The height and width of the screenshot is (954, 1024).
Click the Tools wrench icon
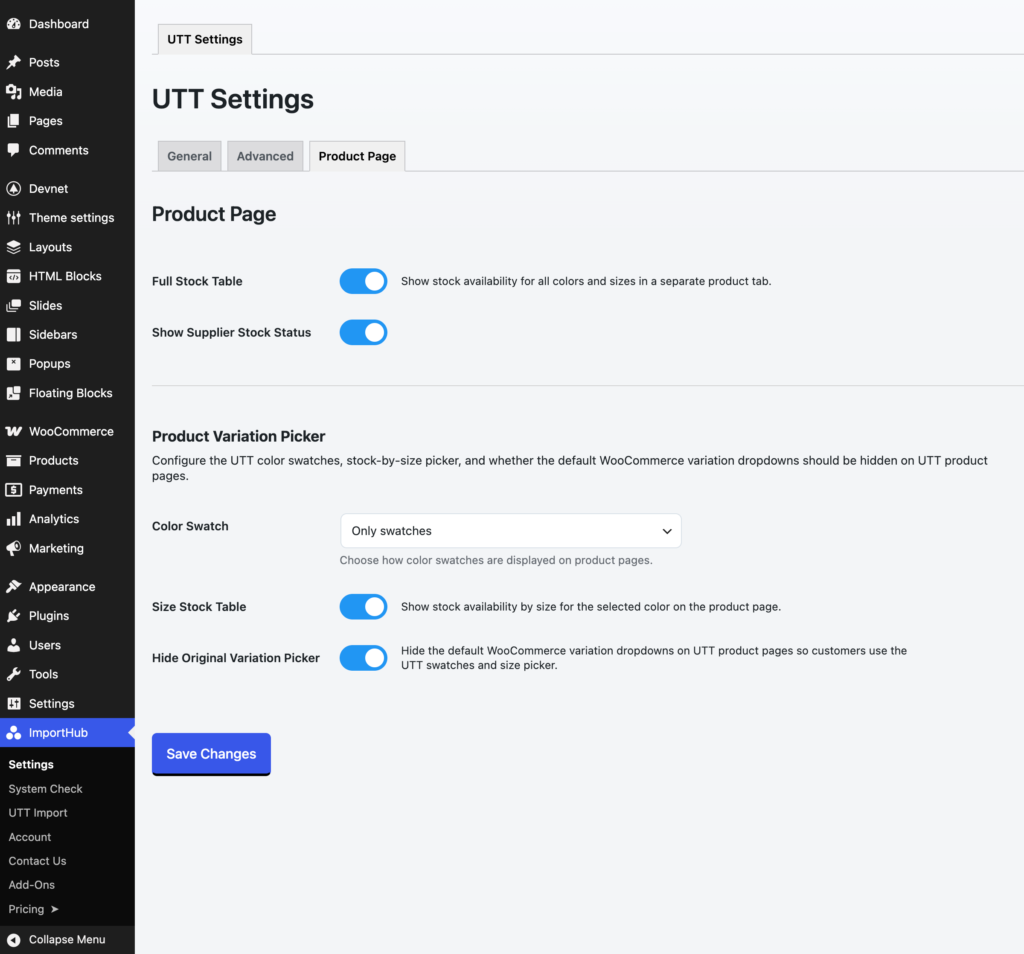[14, 675]
